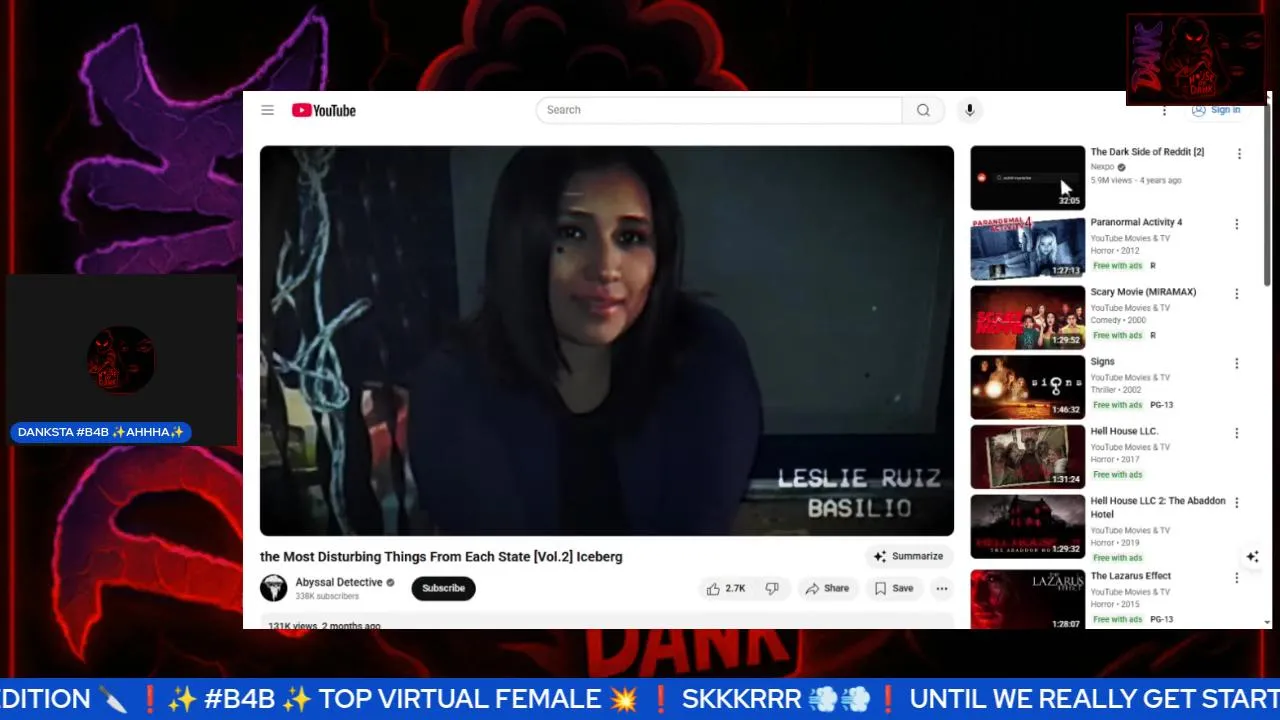Open YouTube settings three-dot menu near Sign in
The image size is (1280, 720).
1164,110
